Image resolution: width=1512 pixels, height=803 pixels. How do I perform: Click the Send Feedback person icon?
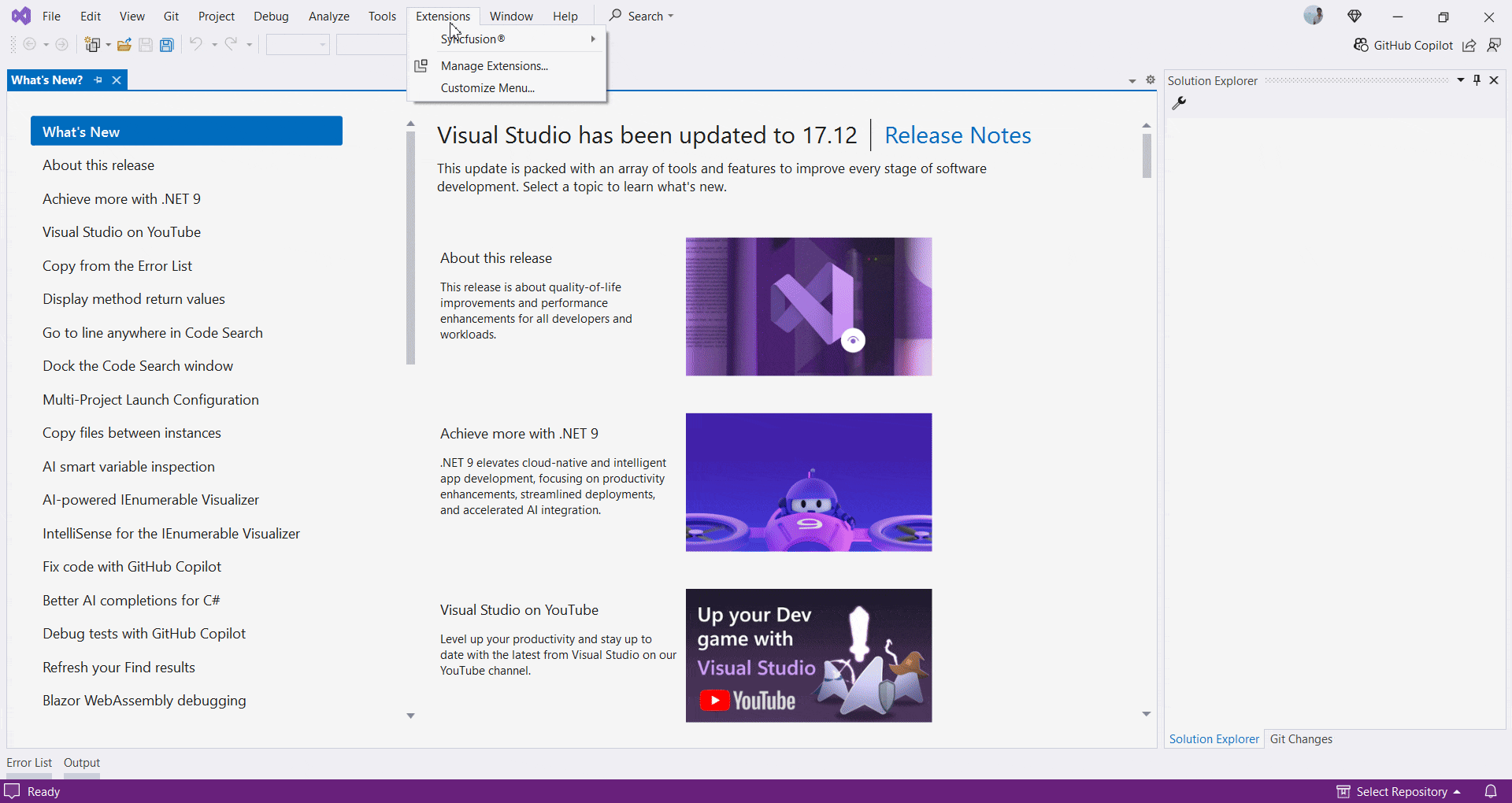coord(1494,46)
